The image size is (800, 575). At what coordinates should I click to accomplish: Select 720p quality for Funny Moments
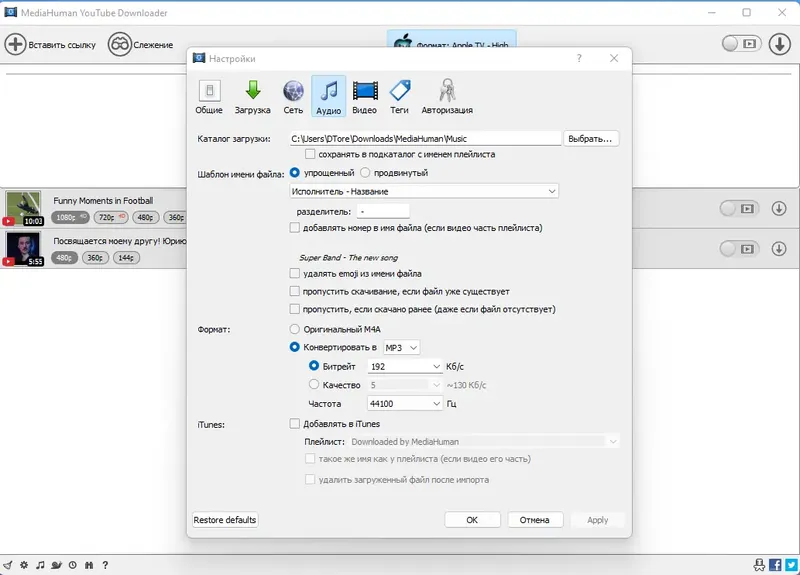click(111, 217)
